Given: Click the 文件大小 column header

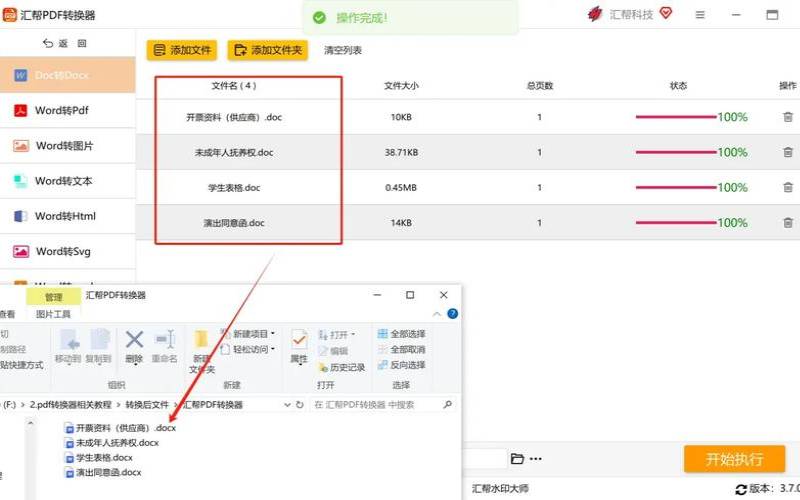Looking at the screenshot, I should click(401, 86).
